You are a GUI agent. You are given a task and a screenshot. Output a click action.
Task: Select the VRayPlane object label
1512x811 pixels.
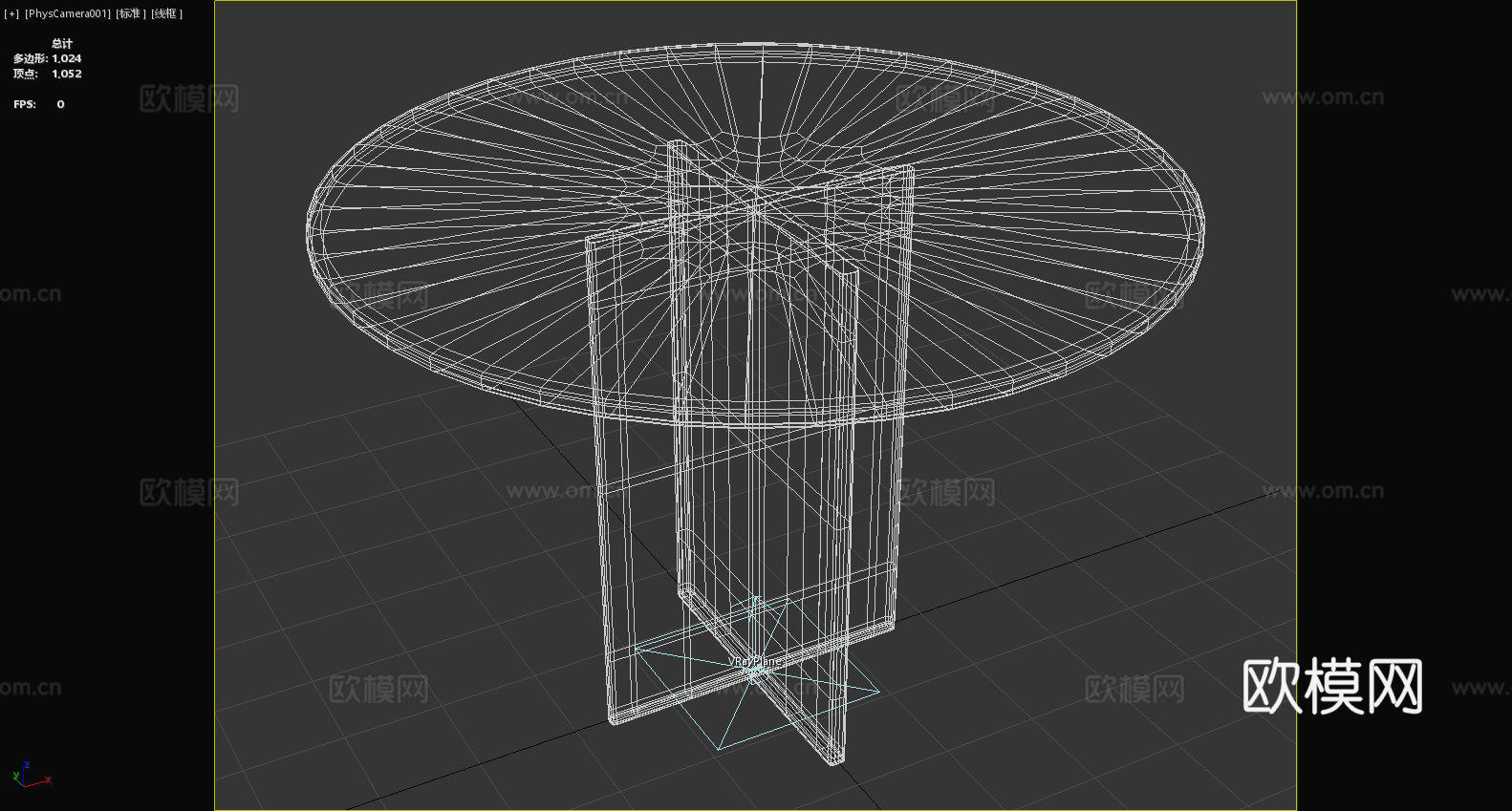click(754, 661)
